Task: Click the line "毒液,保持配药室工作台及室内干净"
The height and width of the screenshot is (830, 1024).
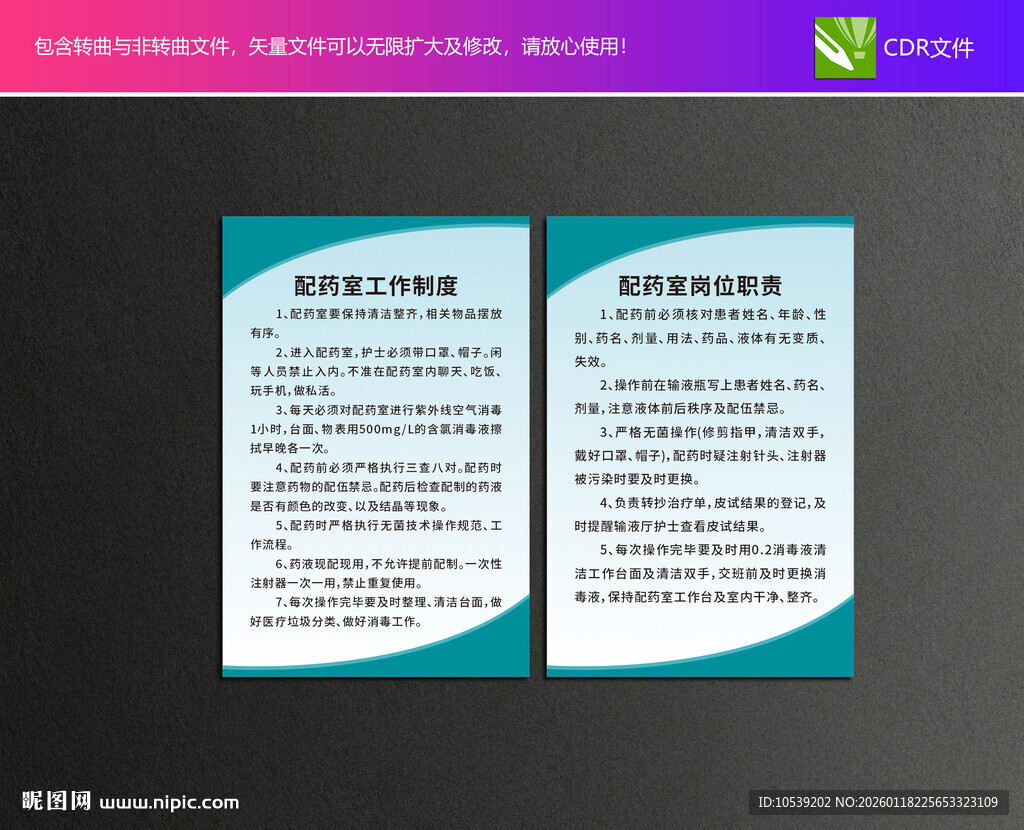Action: click(x=697, y=597)
